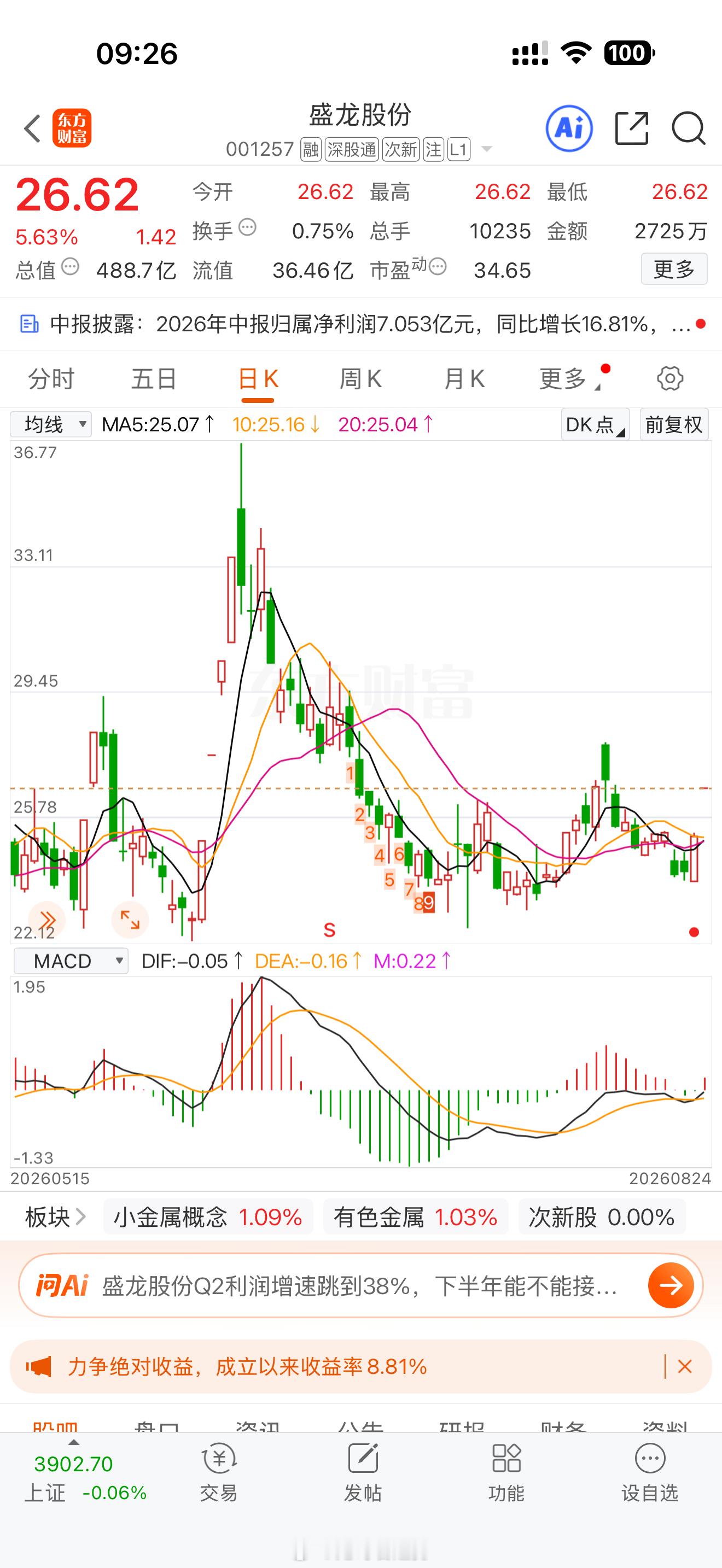
Task: Open the 东方财富 logo icon
Action: click(72, 128)
